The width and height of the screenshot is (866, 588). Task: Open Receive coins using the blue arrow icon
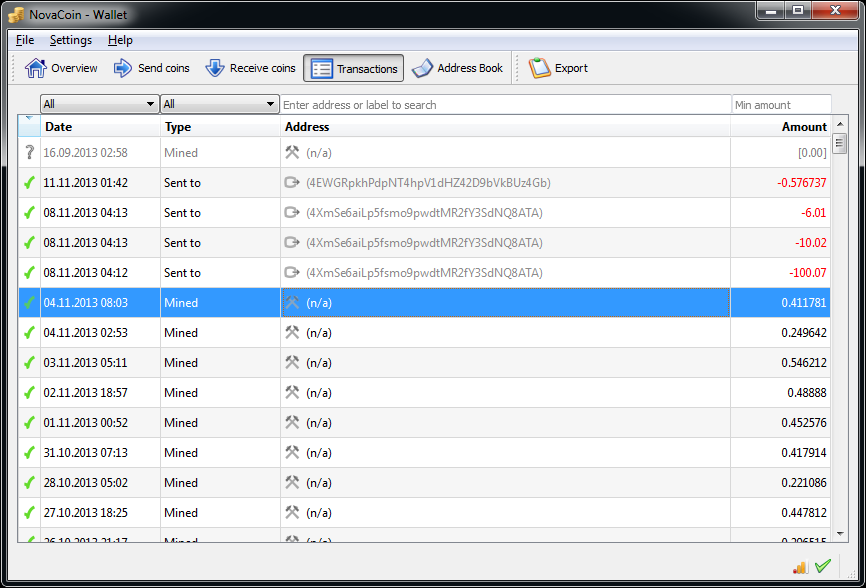[216, 68]
